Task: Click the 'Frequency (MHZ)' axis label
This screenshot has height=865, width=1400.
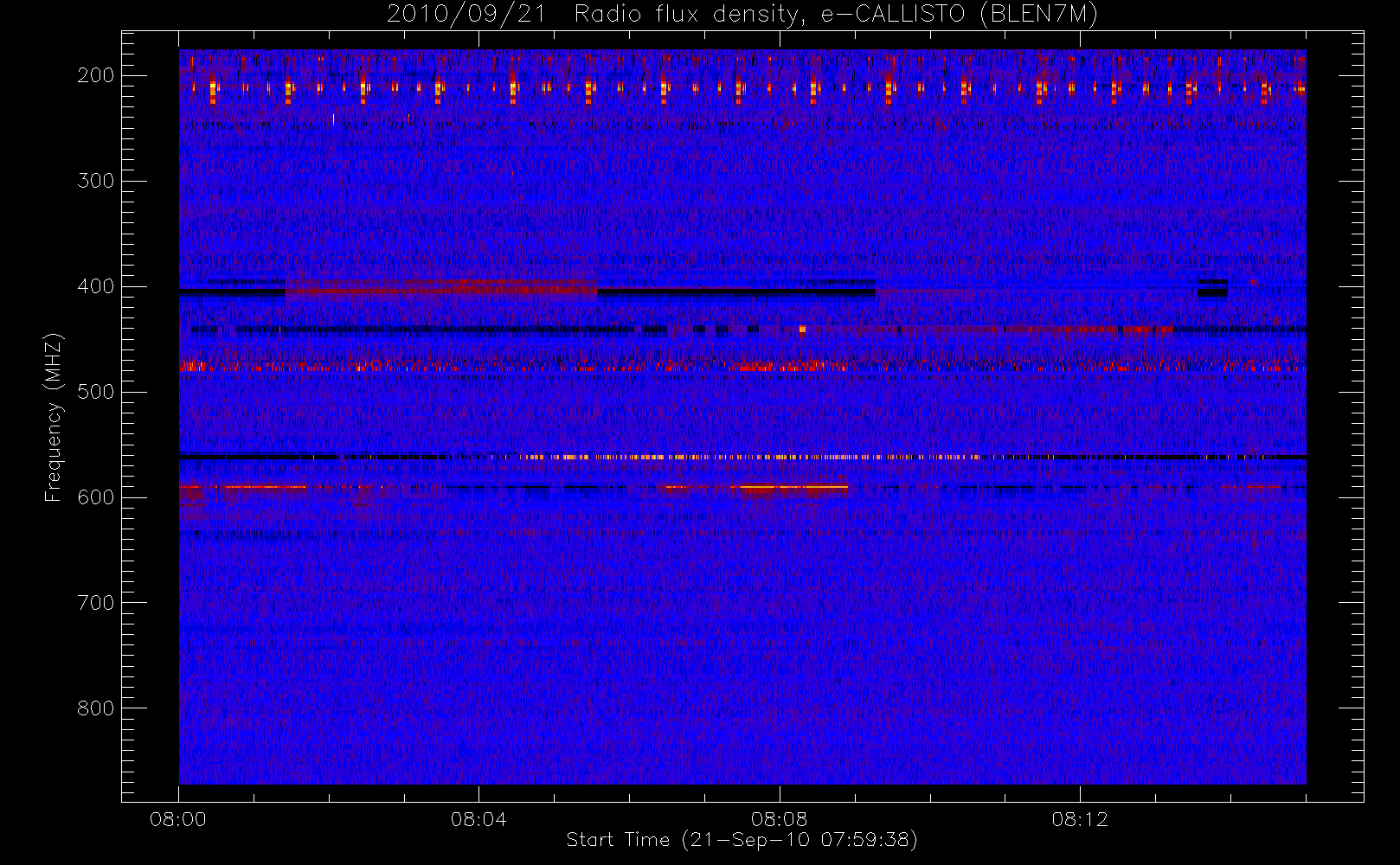Action: (54, 418)
